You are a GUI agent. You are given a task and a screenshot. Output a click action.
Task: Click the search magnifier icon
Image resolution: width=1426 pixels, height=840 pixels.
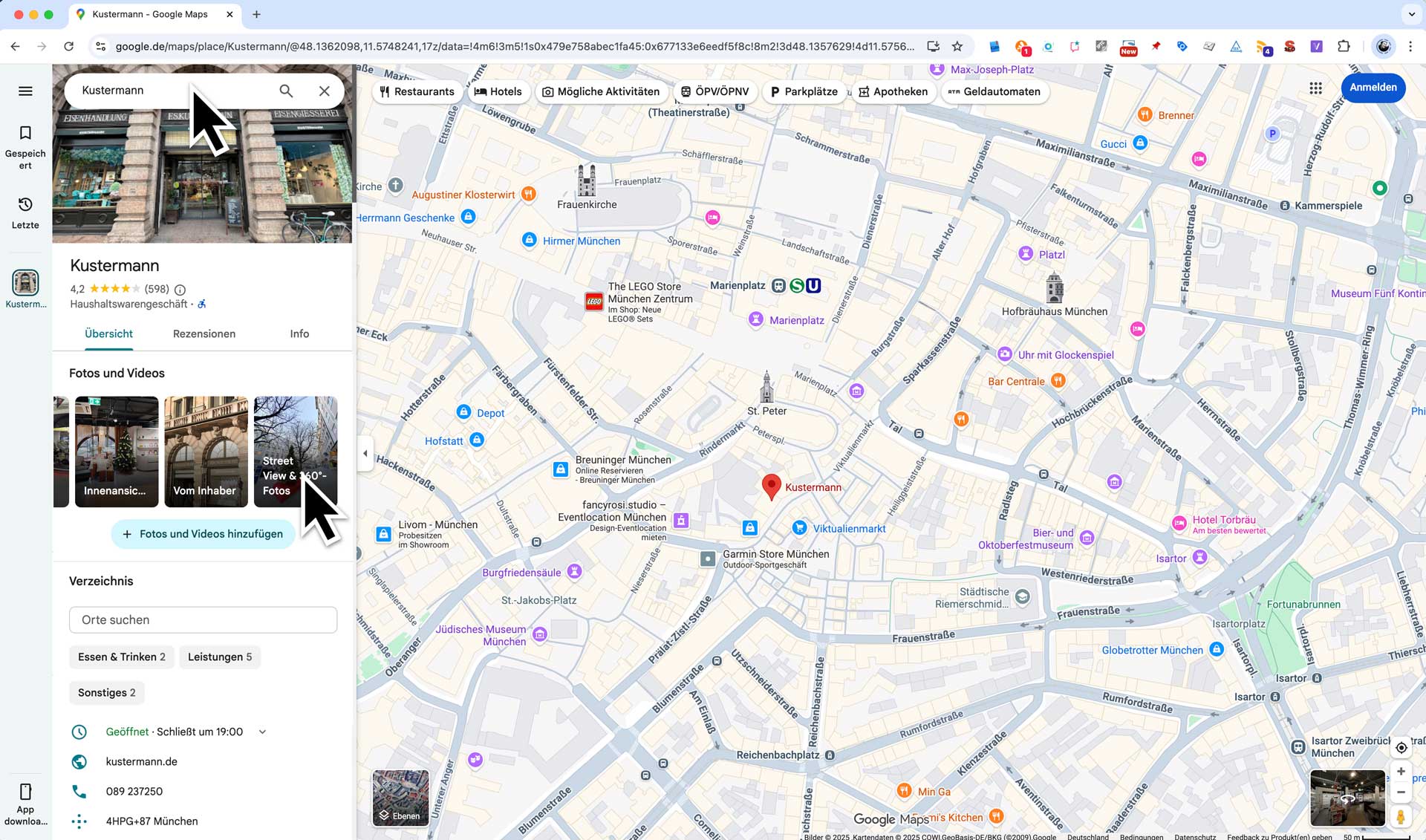click(x=286, y=91)
